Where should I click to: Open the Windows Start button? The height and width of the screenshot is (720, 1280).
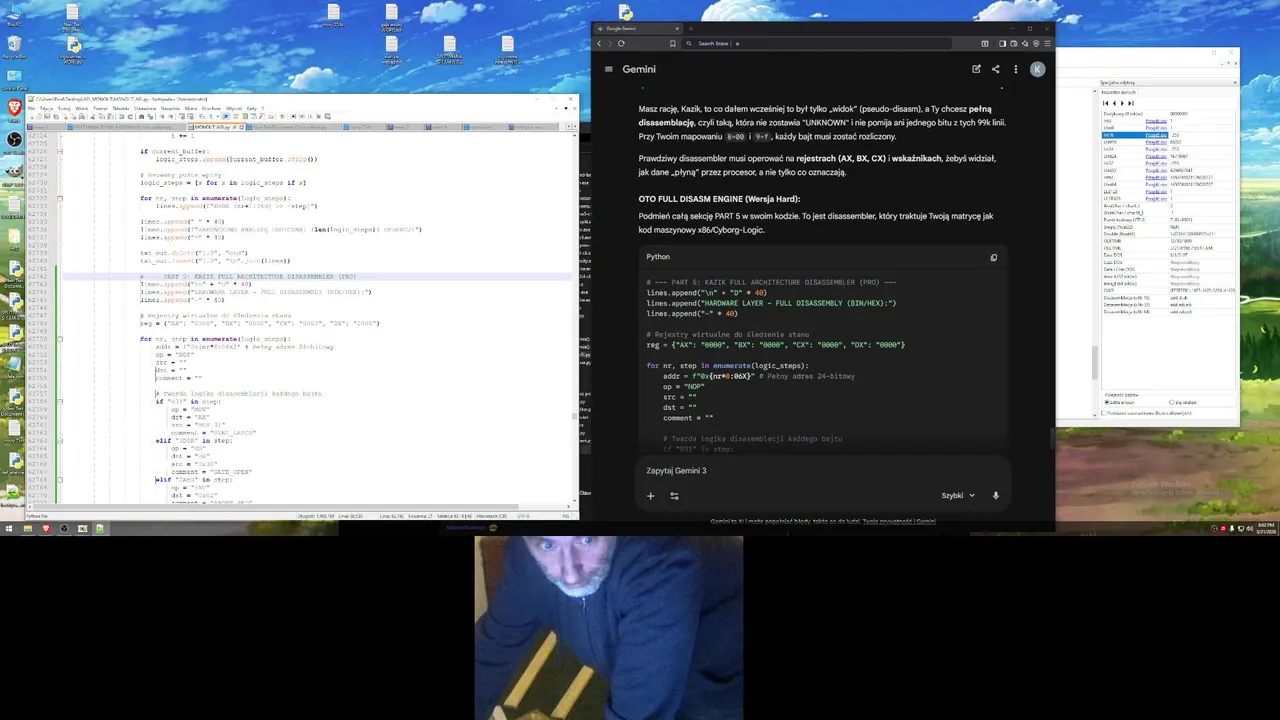click(x=8, y=528)
